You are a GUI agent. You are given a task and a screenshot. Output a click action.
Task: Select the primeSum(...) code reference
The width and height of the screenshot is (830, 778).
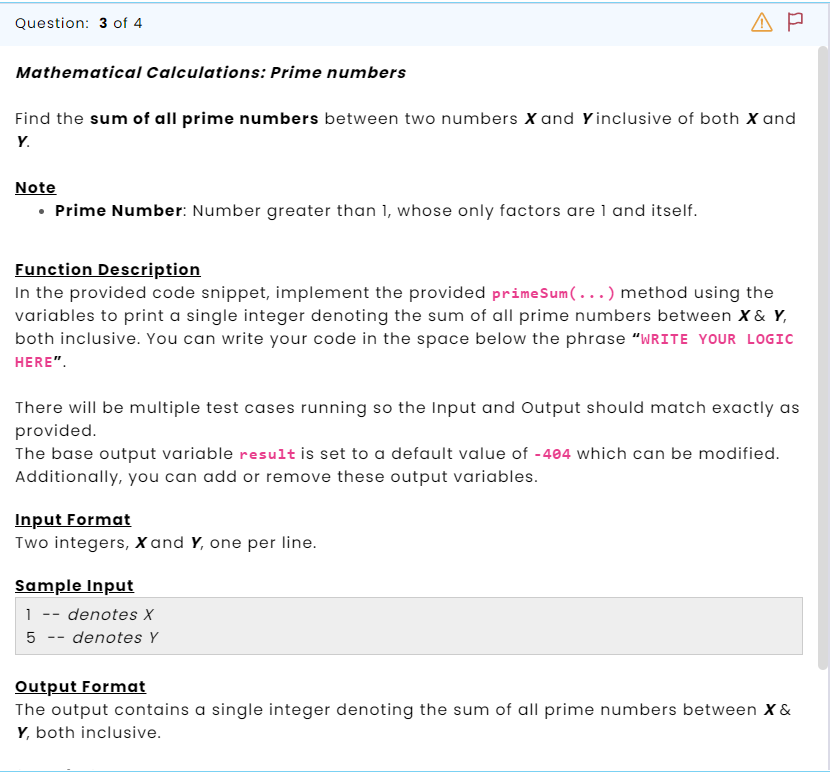point(553,293)
